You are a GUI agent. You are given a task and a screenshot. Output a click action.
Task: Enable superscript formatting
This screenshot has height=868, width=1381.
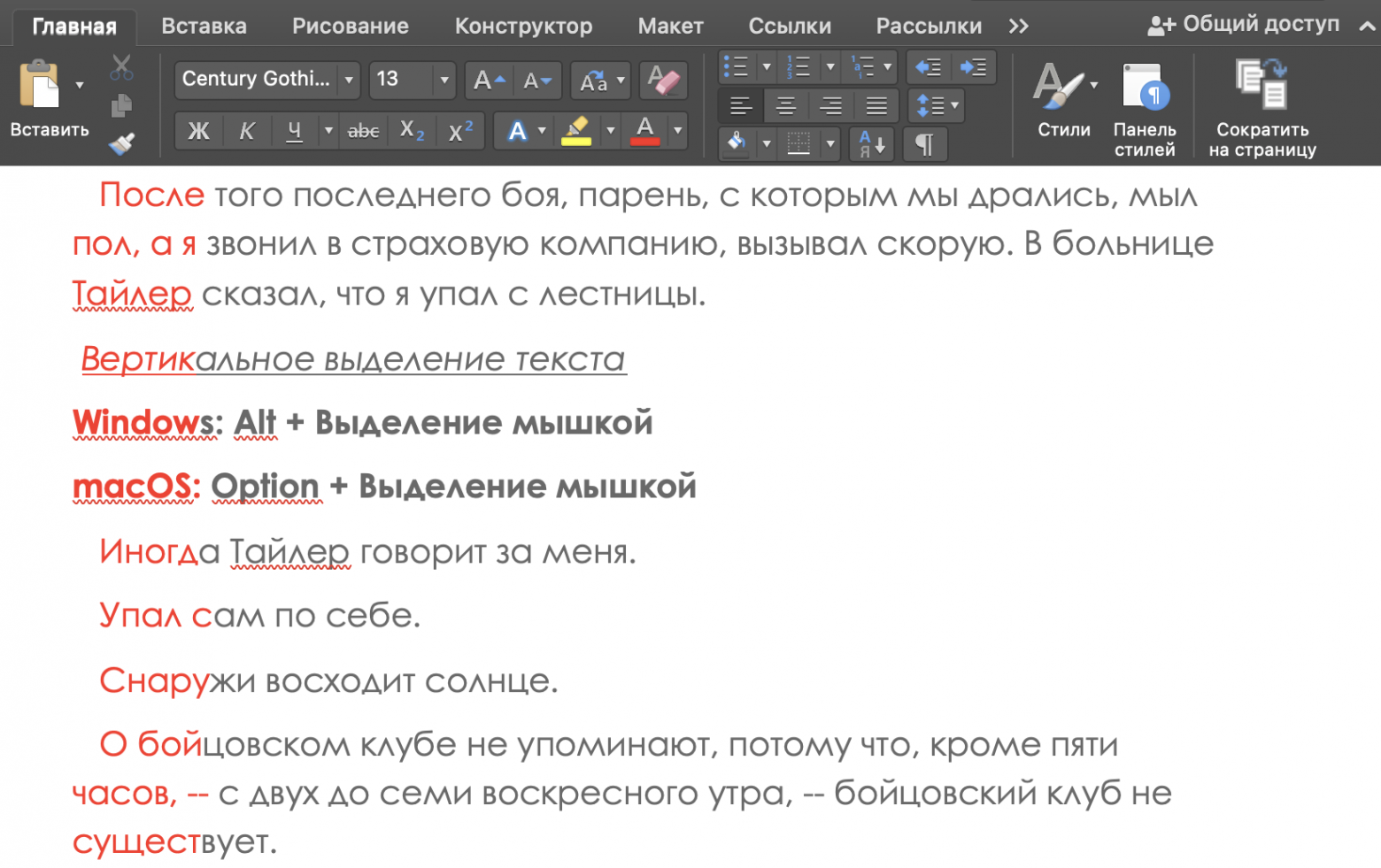click(x=459, y=131)
